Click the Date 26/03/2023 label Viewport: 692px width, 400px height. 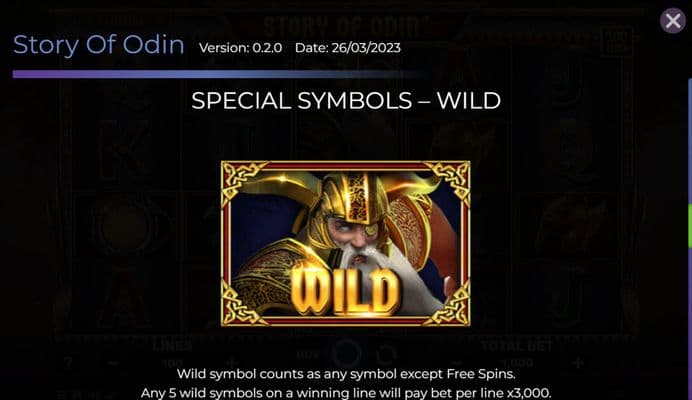(348, 48)
